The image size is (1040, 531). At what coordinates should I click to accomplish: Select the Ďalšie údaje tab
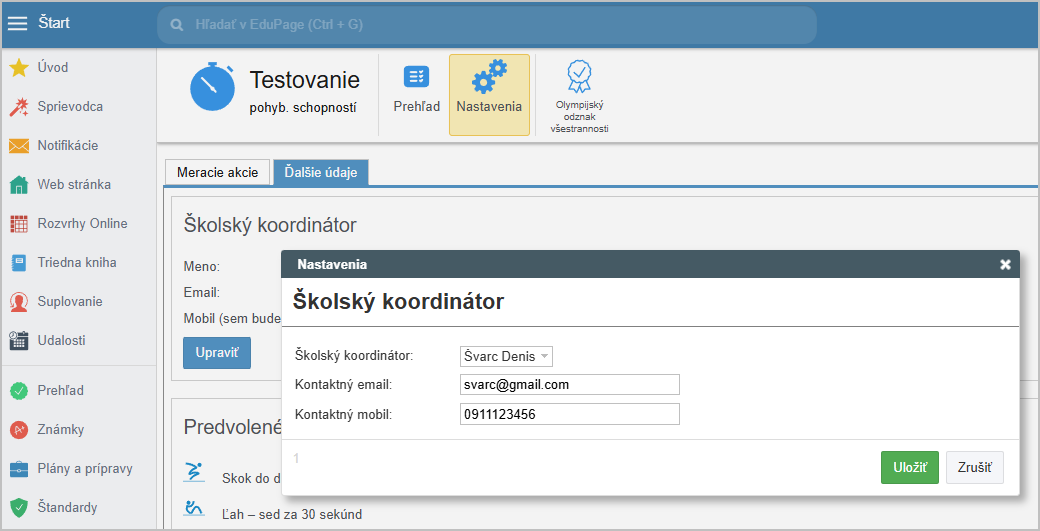coord(320,172)
